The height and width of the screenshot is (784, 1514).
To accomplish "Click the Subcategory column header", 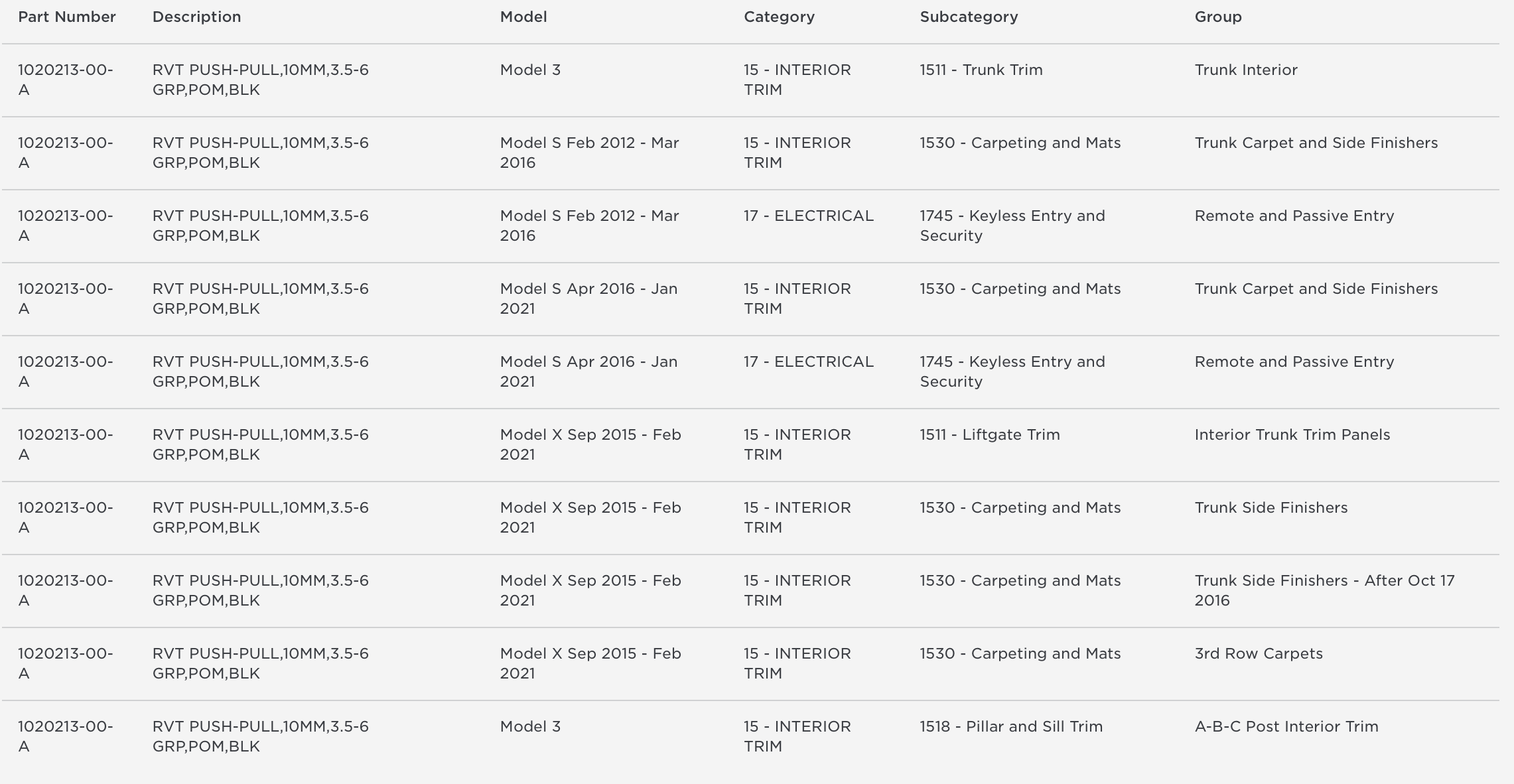I will pos(969,17).
